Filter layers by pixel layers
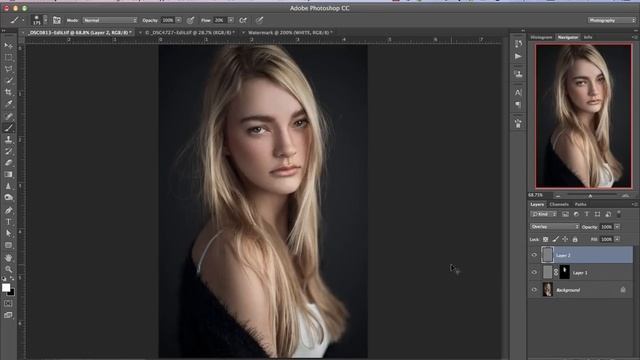This screenshot has height=360, width=640. click(x=565, y=214)
